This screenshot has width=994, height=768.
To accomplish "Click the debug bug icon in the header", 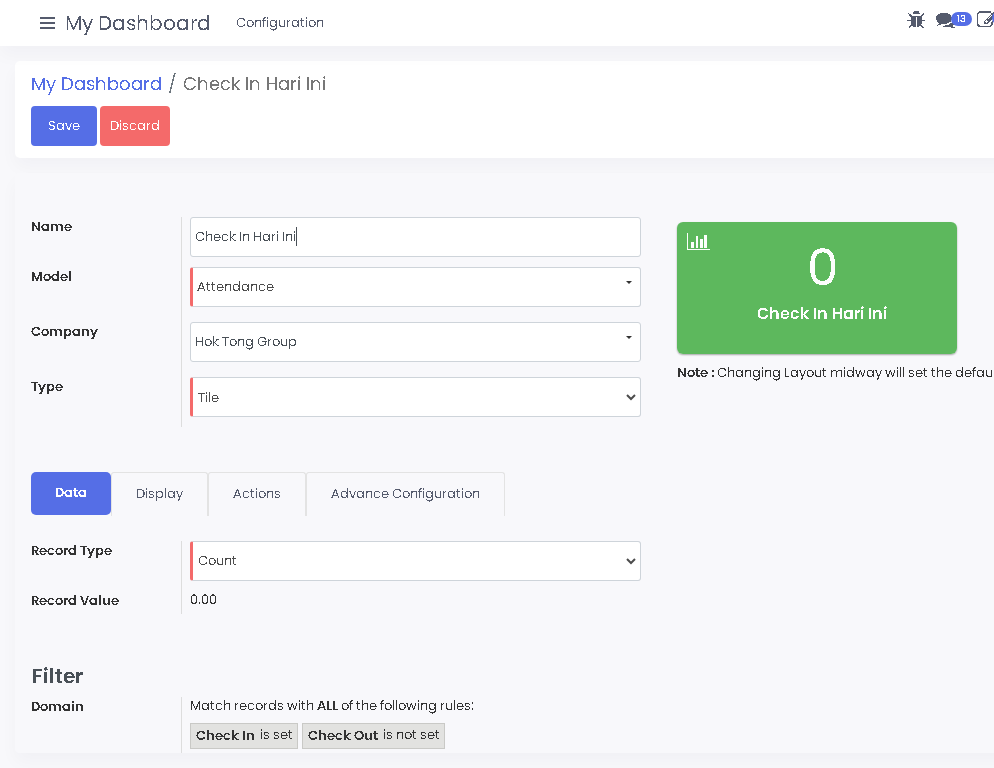I will tap(916, 19).
